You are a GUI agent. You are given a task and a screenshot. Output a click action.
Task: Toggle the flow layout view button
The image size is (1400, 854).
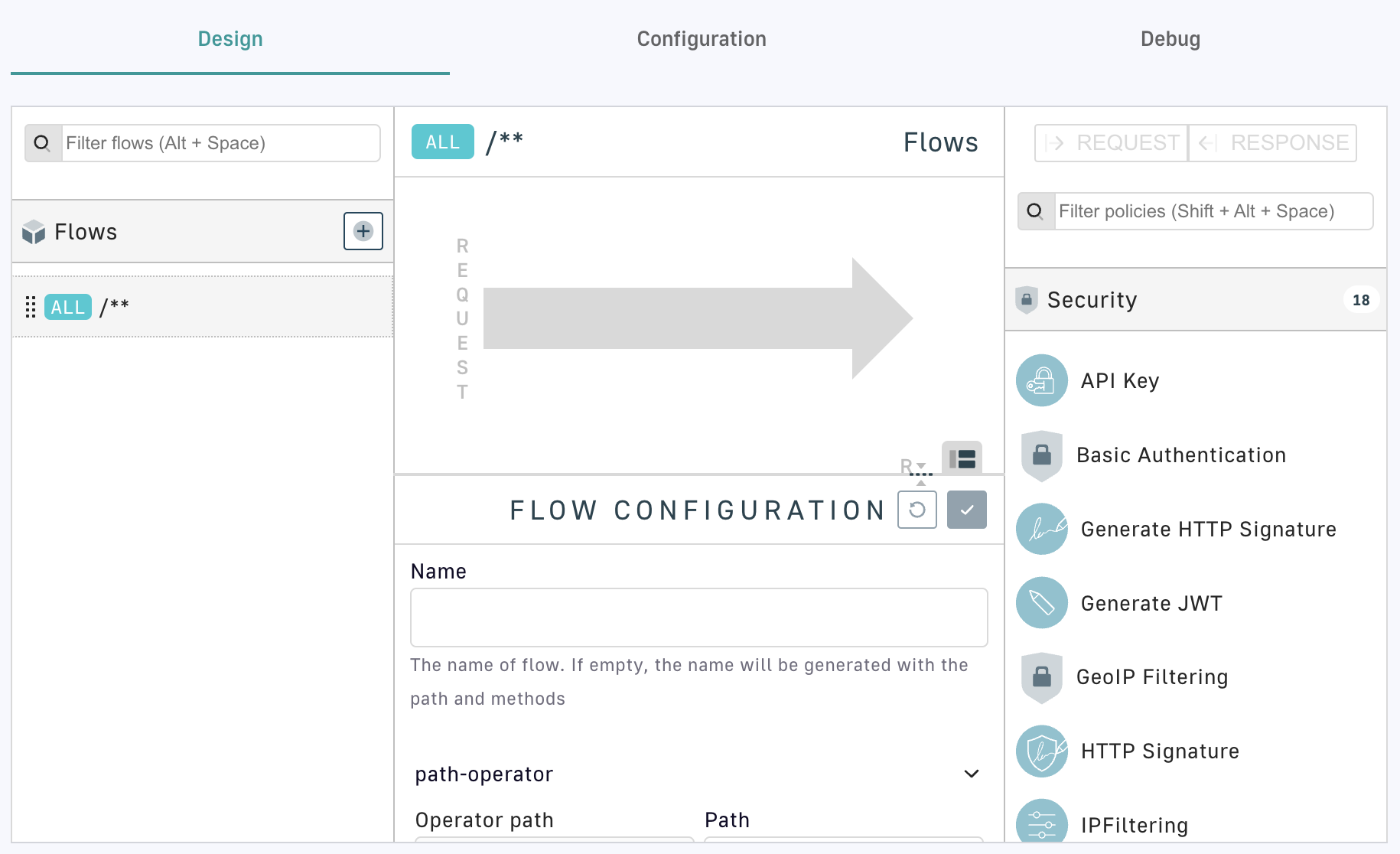962,458
